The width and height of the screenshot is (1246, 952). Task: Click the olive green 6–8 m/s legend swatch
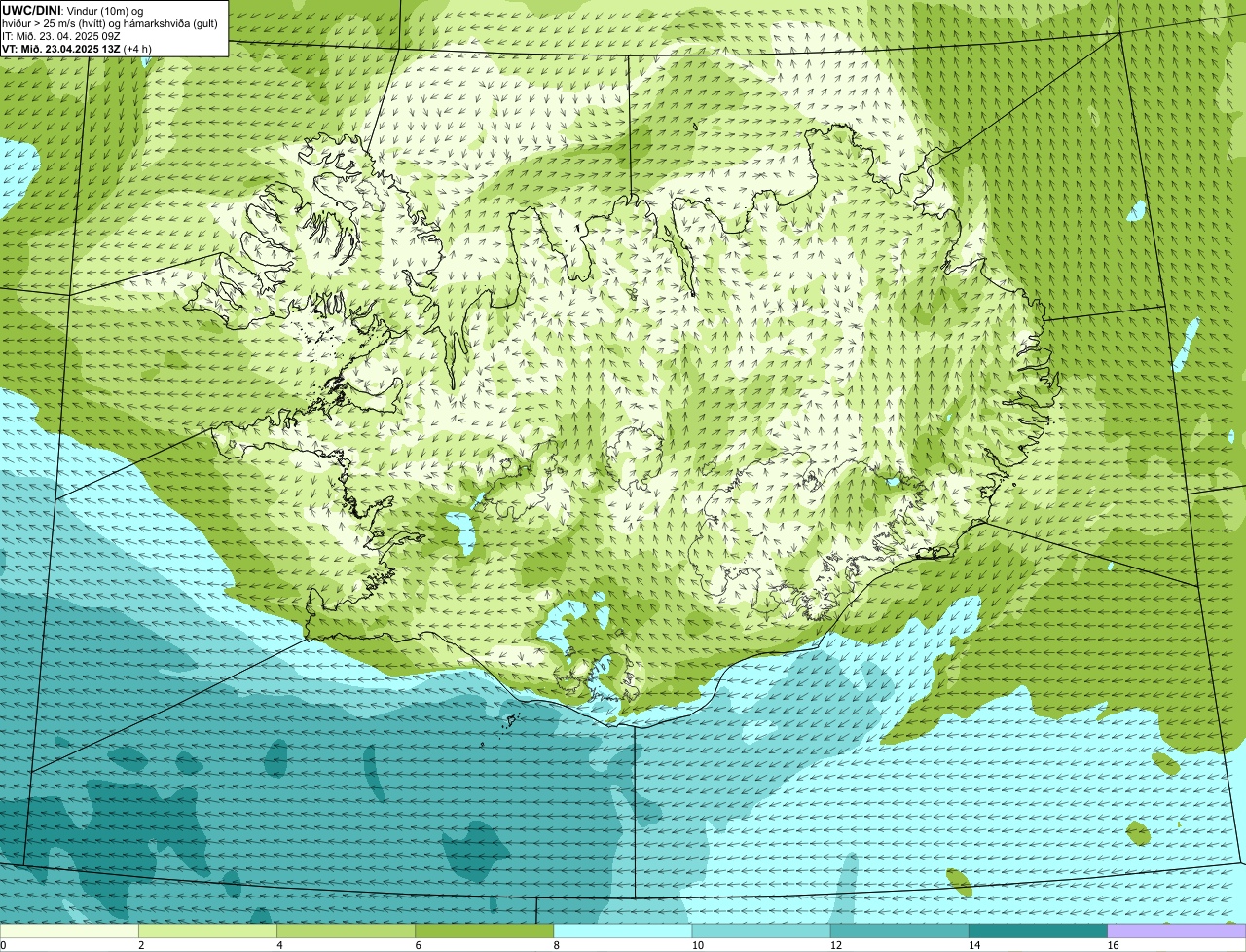click(485, 932)
